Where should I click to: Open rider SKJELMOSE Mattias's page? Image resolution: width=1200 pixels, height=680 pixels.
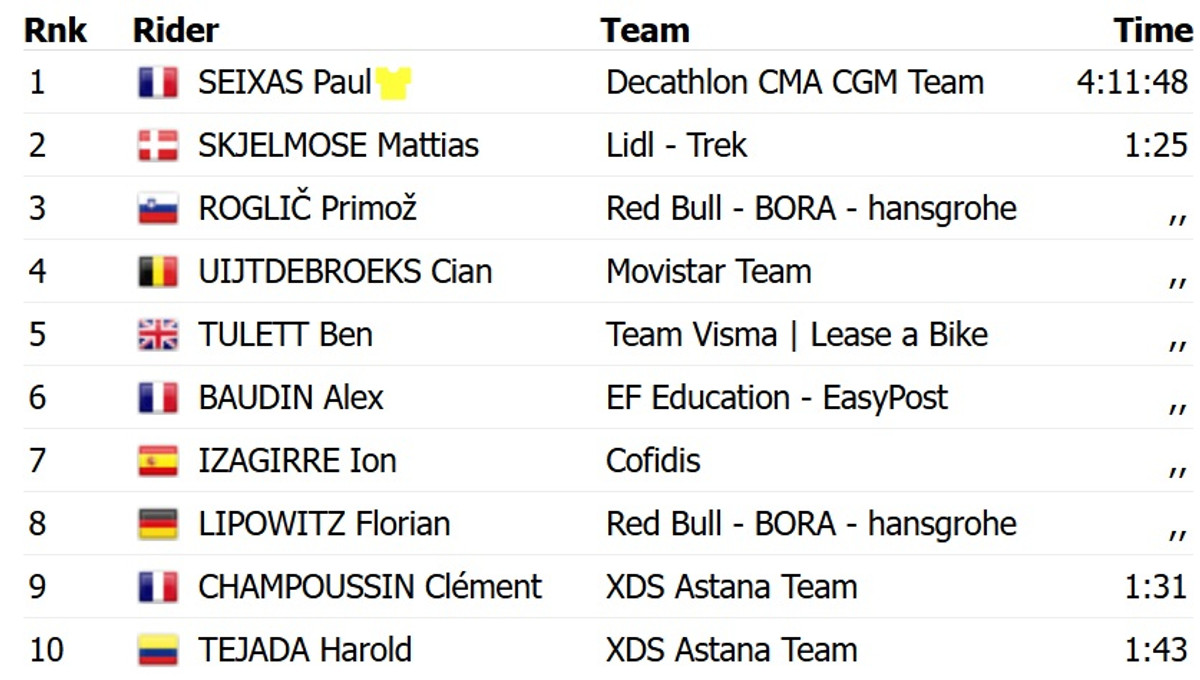coord(338,145)
